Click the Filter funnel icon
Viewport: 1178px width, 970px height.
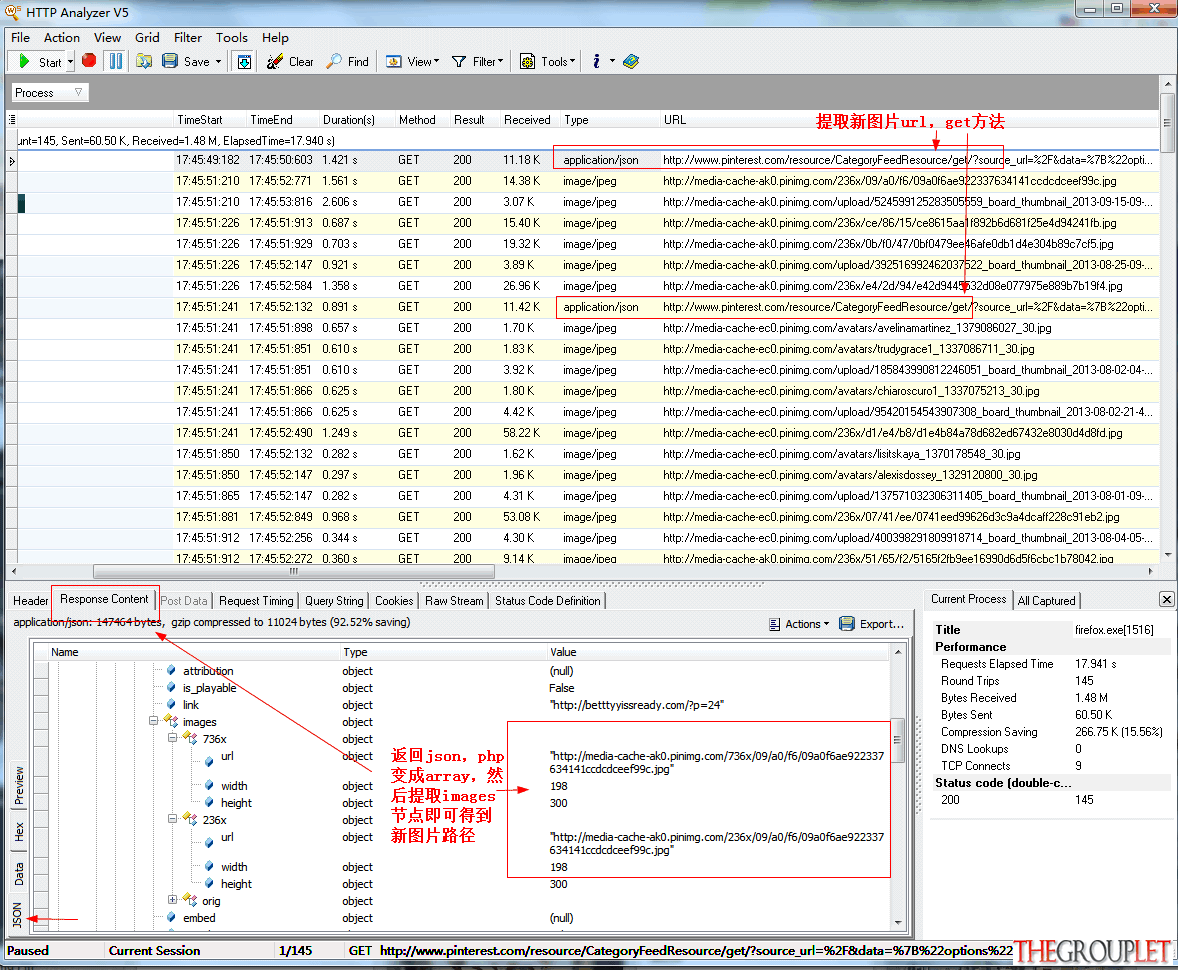(459, 62)
